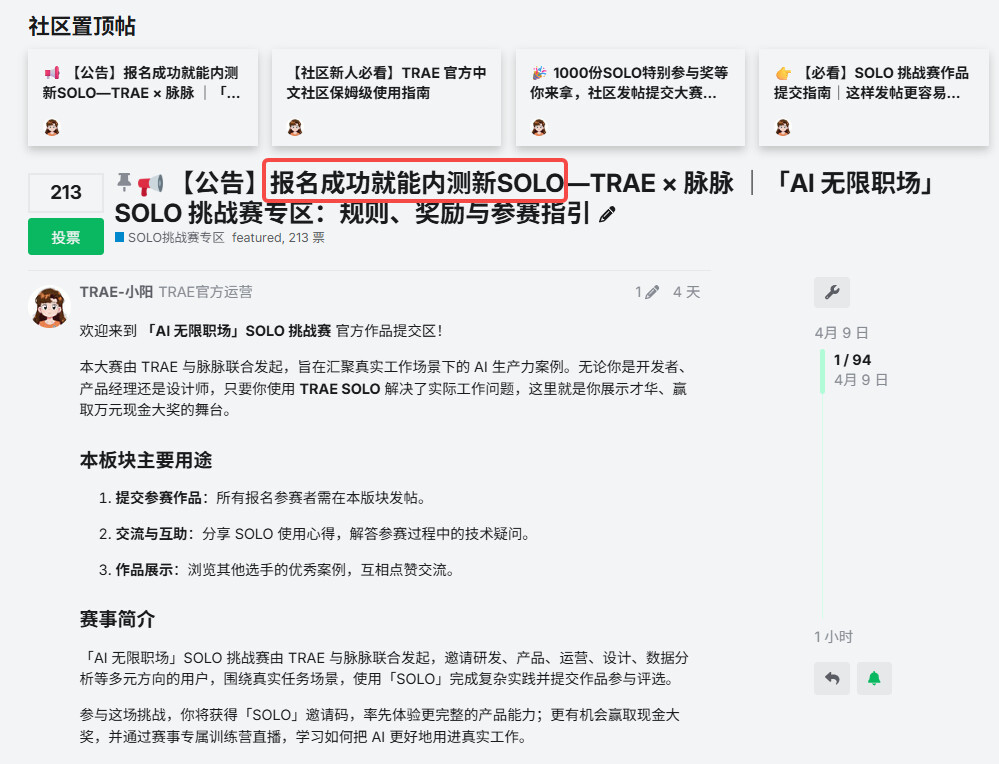Open the TRAE-小阳 username profile

coord(116,292)
